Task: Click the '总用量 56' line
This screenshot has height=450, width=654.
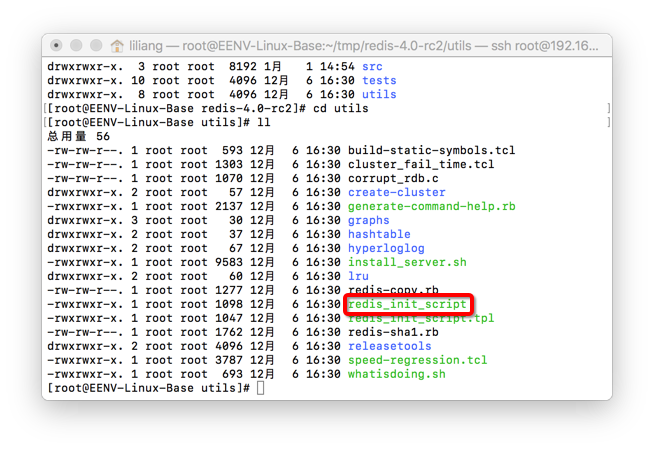Action: [x=78, y=136]
